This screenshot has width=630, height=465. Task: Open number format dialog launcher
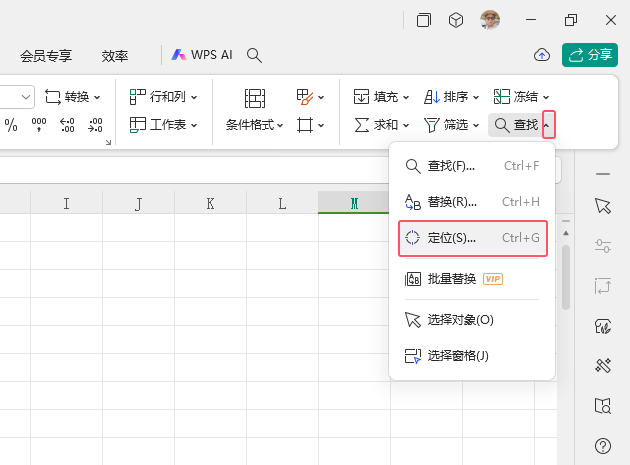pos(108,142)
